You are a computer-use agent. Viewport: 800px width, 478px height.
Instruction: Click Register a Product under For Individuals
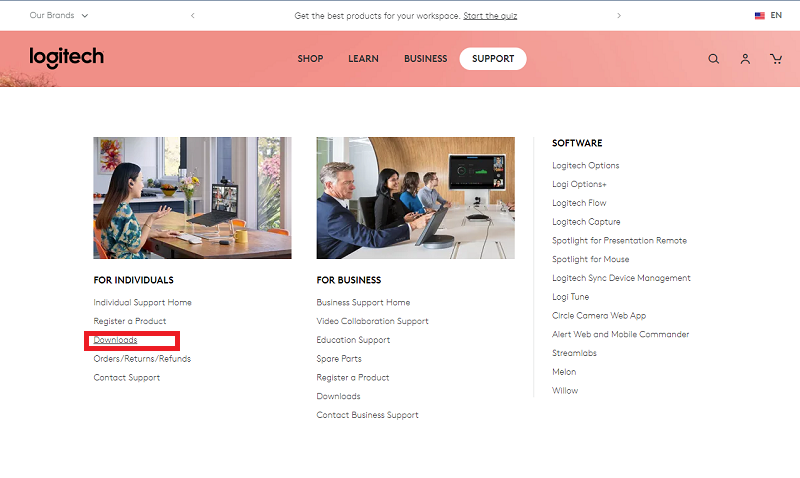pyautogui.click(x=130, y=321)
